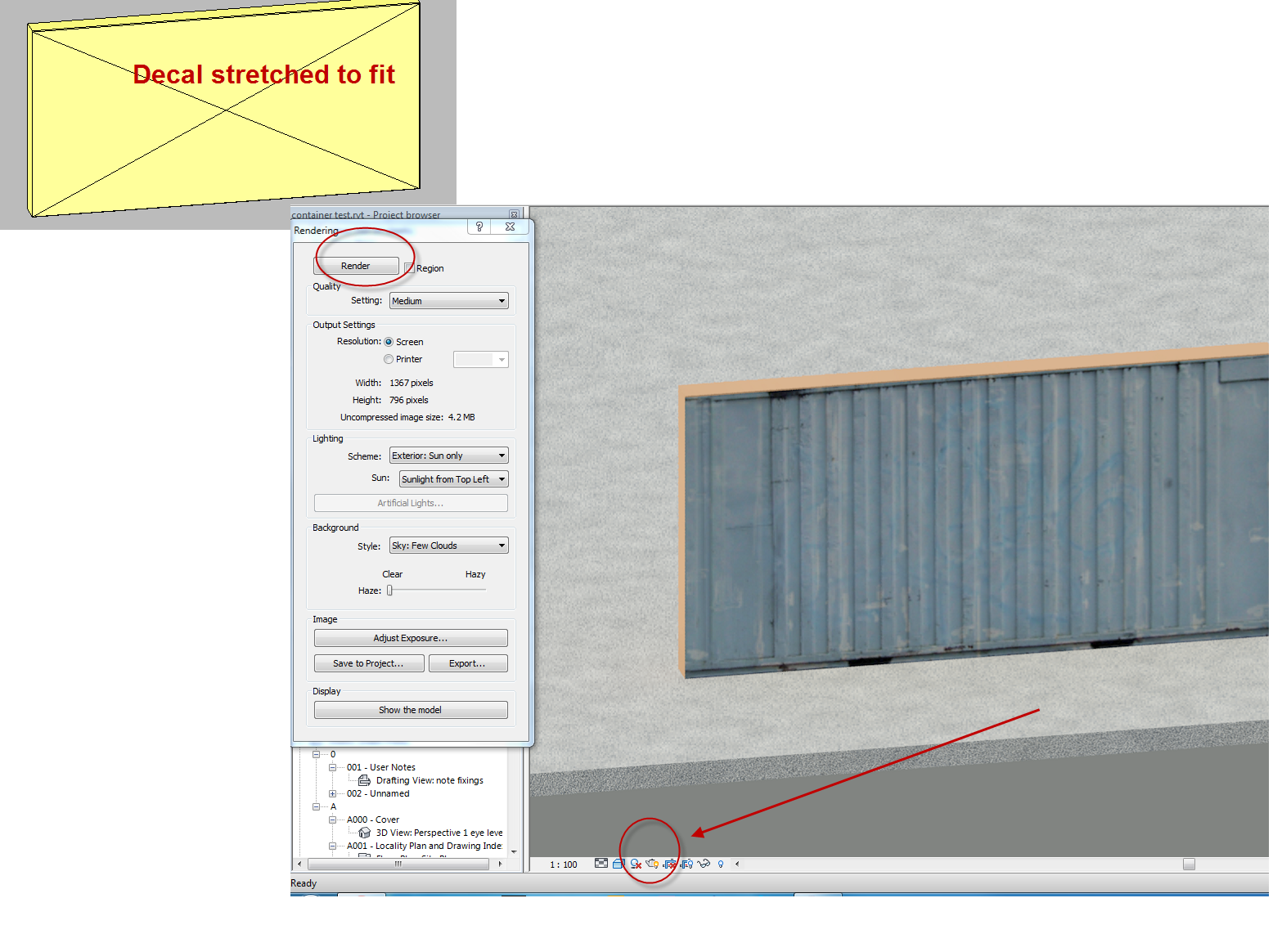
Task: Select the 002 - Unnamed sheet
Action: pyautogui.click(x=378, y=793)
